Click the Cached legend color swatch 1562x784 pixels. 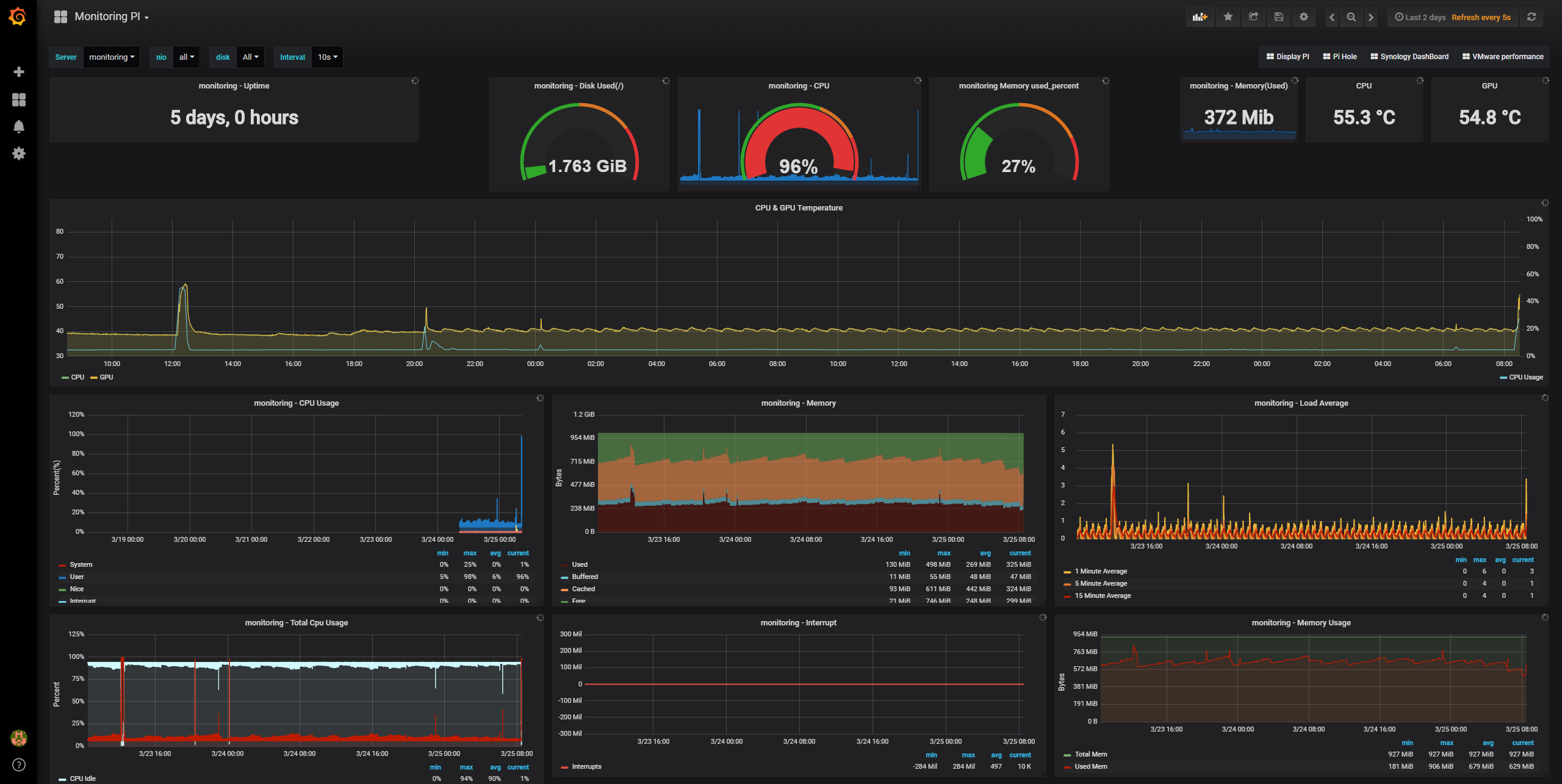564,589
